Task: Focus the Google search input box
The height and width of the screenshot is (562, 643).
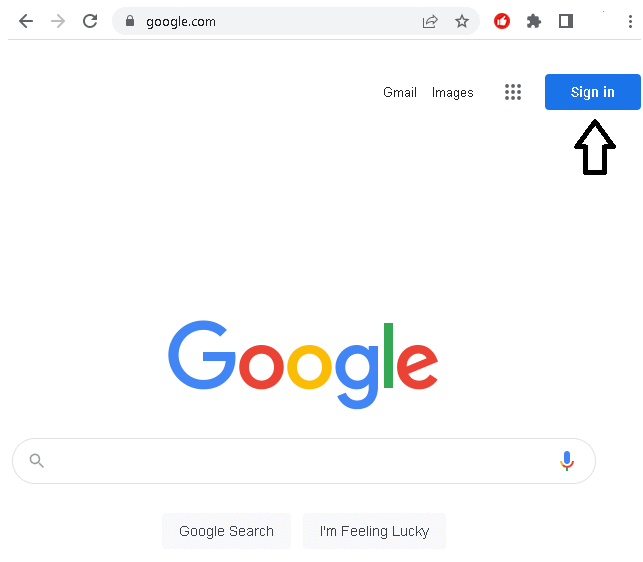Action: tap(300, 460)
